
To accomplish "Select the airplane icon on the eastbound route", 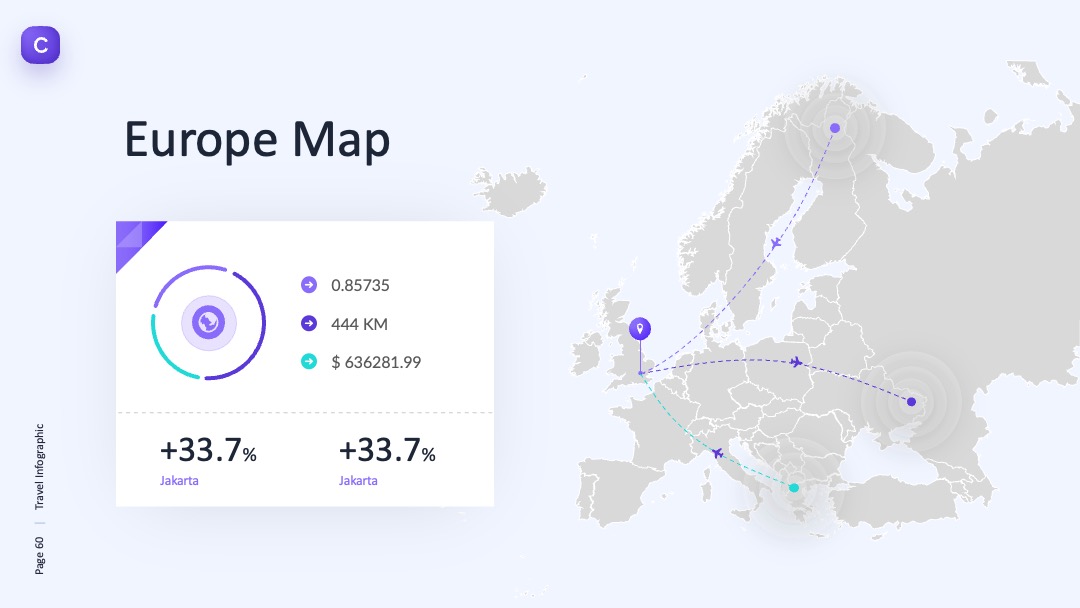I will click(x=796, y=361).
